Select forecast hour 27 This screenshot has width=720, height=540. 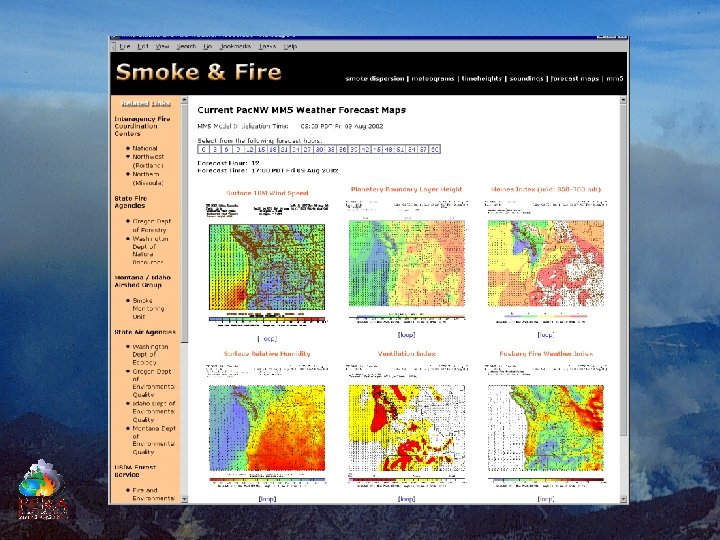(308, 149)
